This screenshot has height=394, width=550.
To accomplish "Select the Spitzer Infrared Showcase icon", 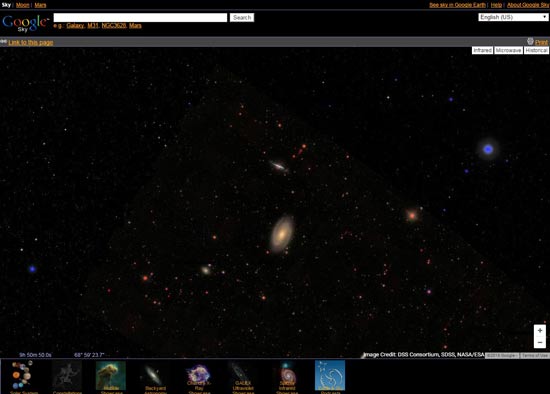I will click(287, 375).
